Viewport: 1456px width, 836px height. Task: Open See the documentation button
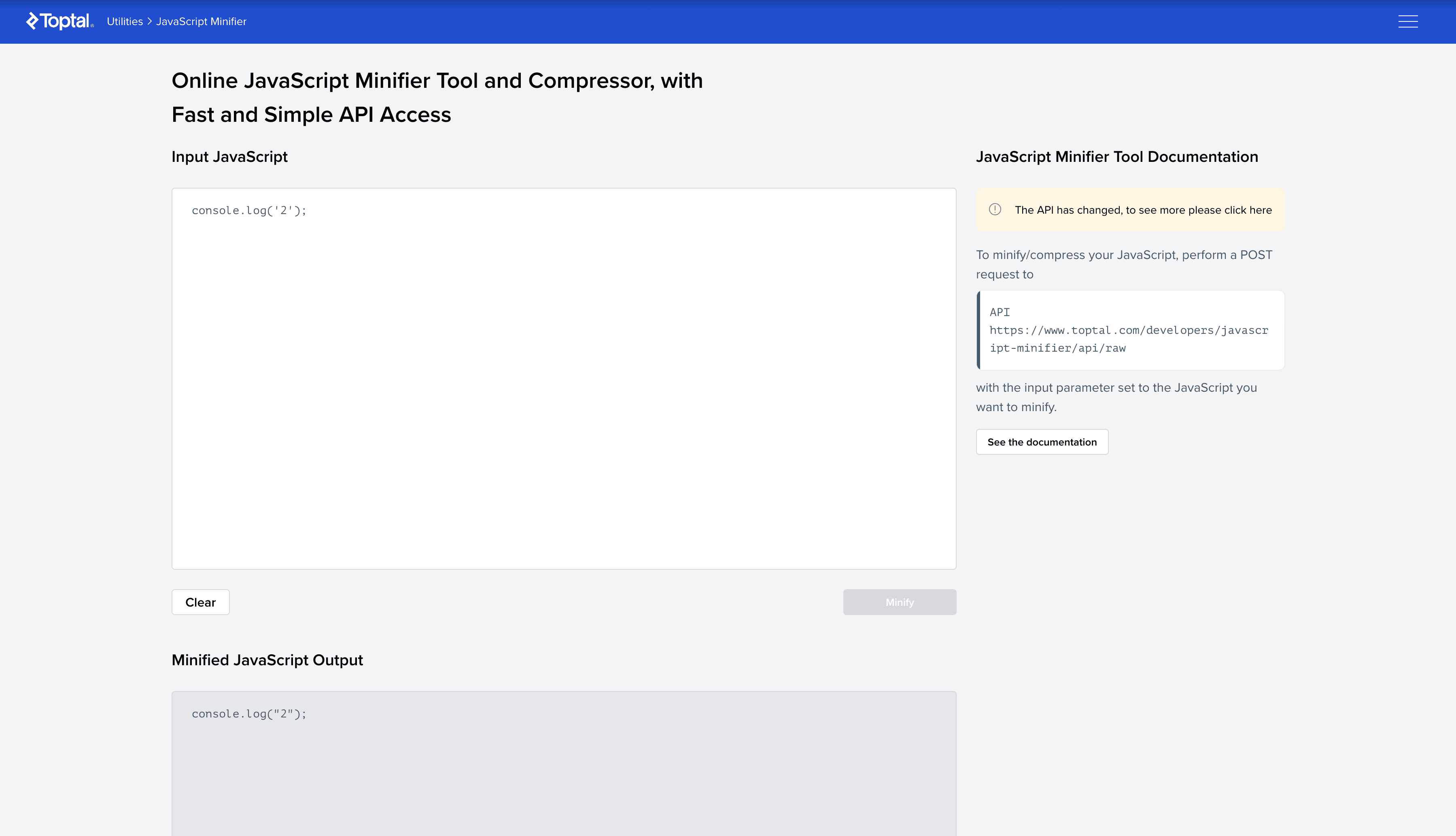(1042, 442)
